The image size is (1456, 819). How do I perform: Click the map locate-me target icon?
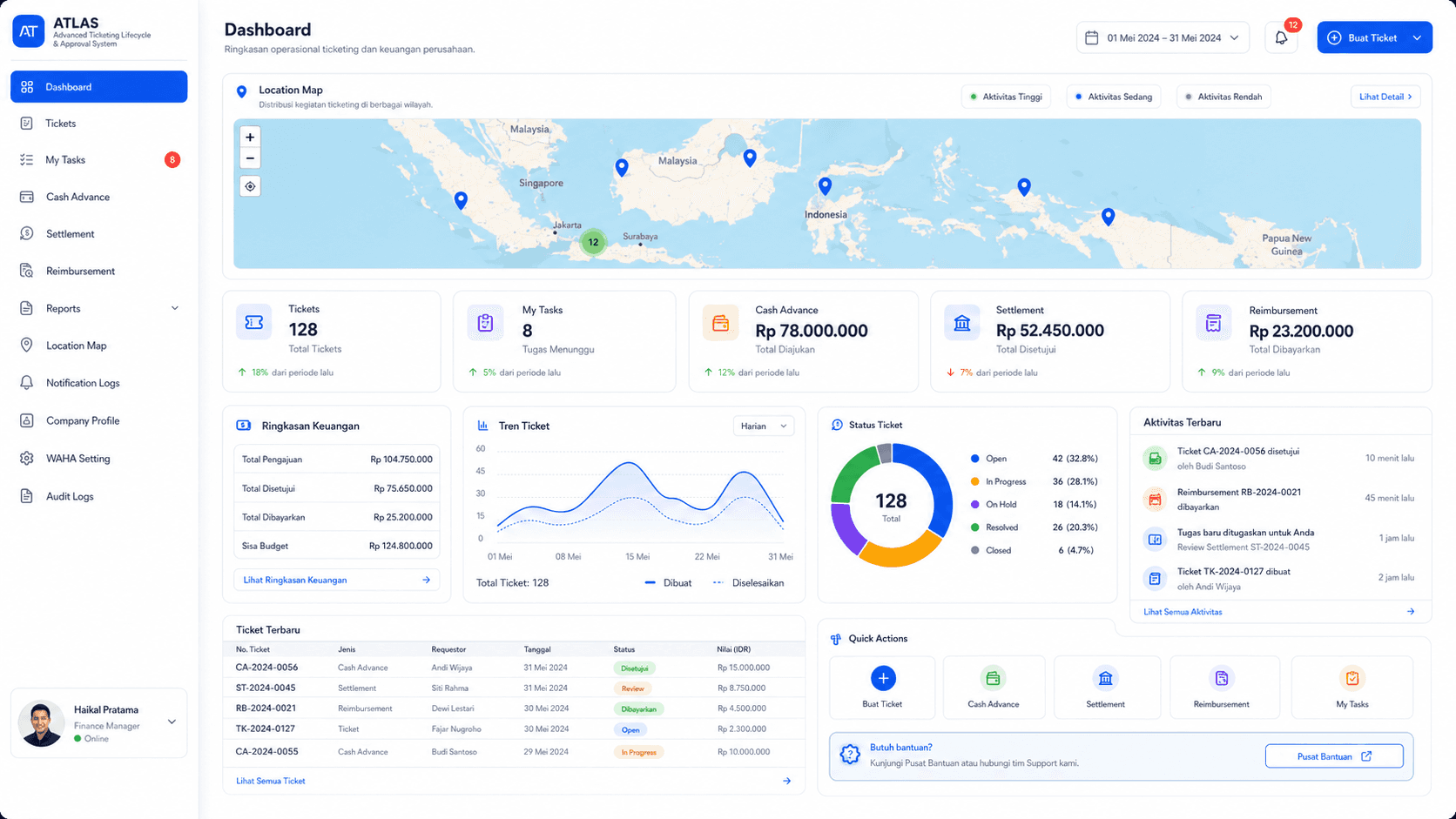(x=250, y=186)
